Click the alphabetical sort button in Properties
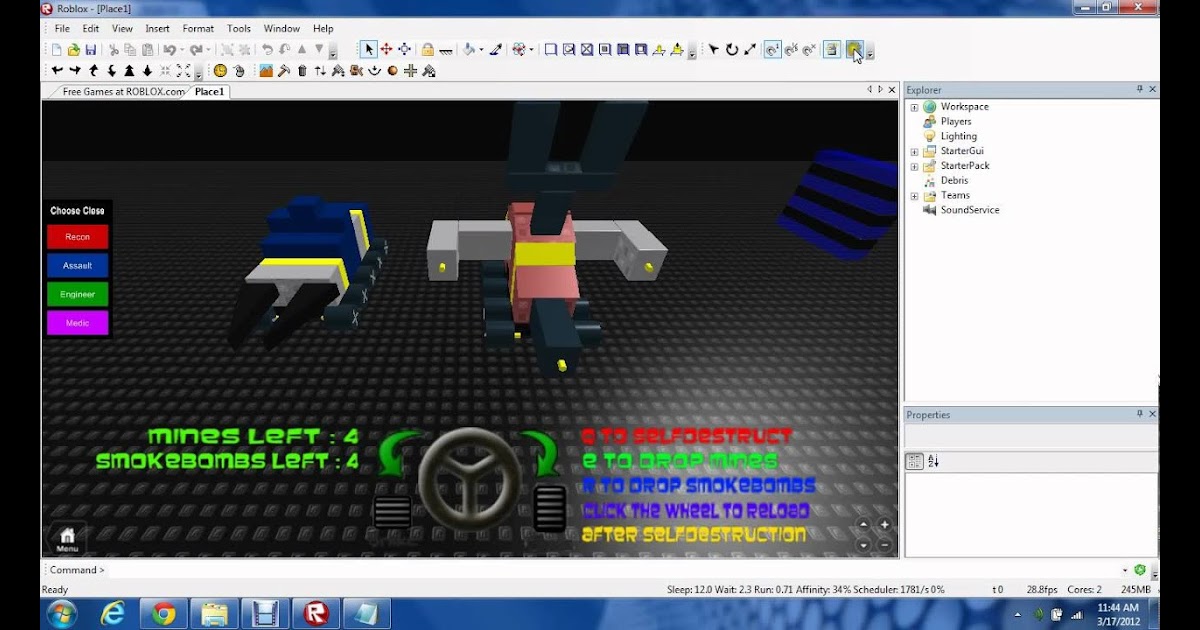 tap(933, 461)
